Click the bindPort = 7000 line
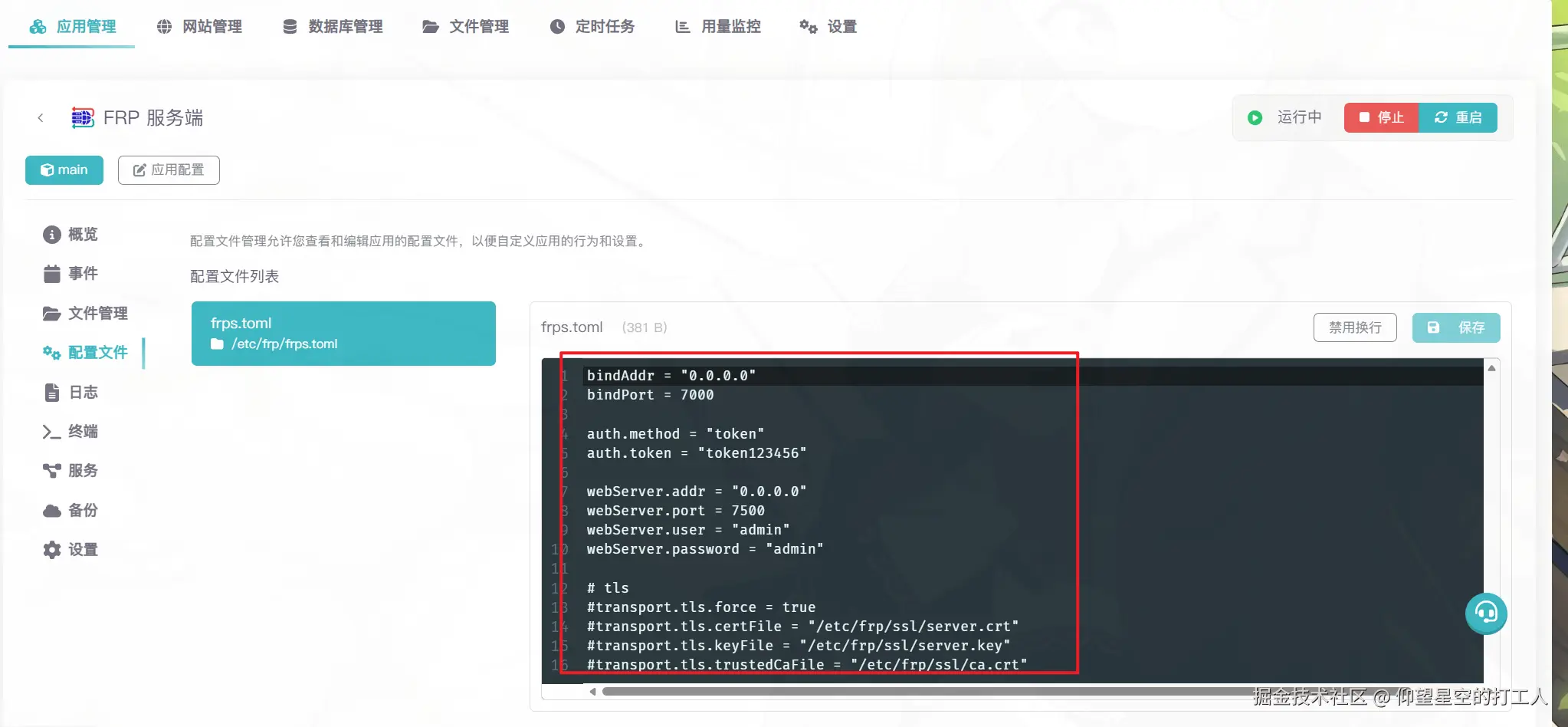Viewport: 1568px width, 727px height. pyautogui.click(x=650, y=395)
